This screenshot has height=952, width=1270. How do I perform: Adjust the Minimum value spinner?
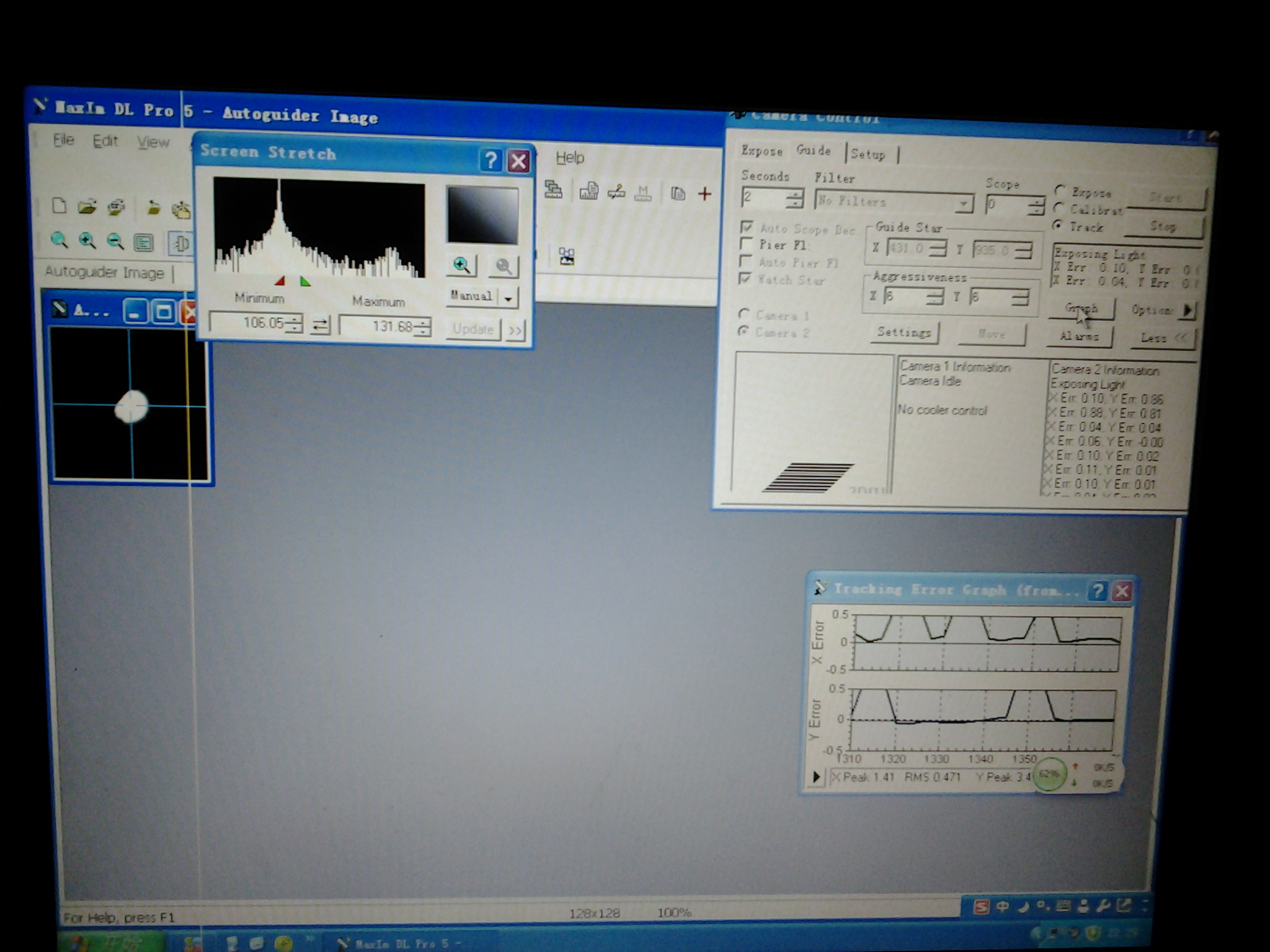click(x=295, y=324)
